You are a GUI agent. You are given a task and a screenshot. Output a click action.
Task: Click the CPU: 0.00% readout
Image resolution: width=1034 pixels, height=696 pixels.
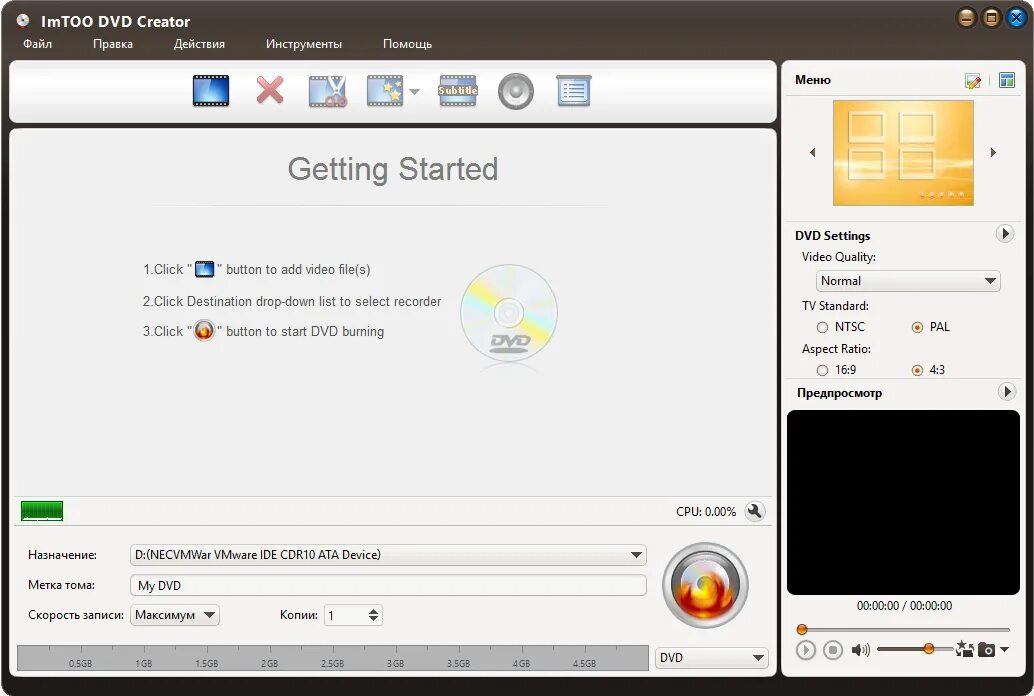(706, 511)
